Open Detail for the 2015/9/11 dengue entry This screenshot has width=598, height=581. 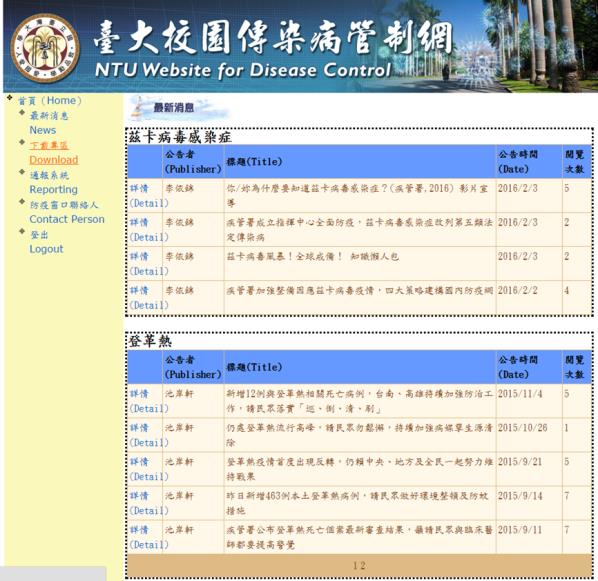coord(148,537)
